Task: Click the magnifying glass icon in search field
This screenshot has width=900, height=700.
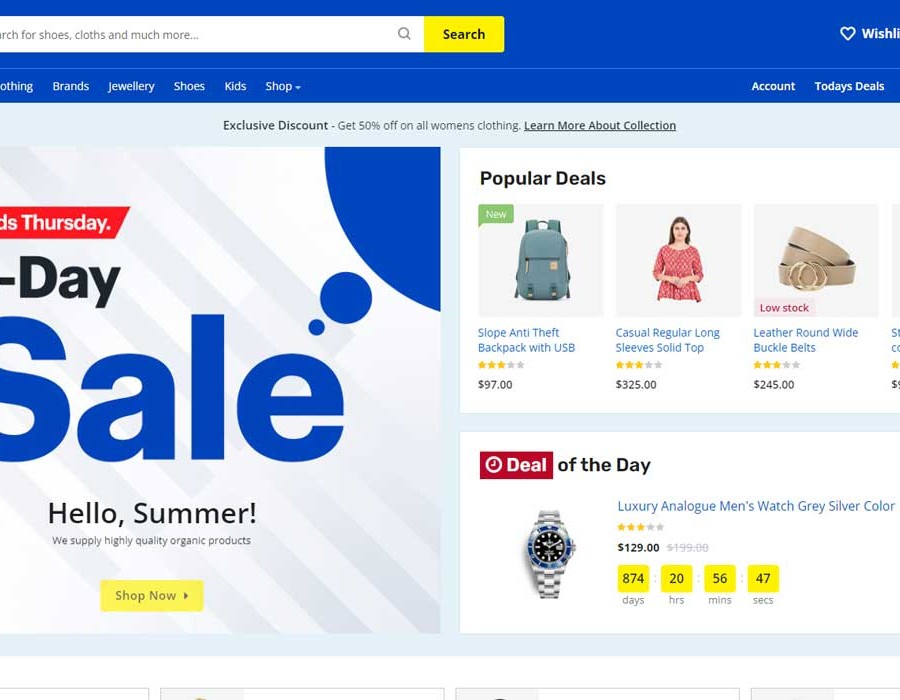Action: (x=404, y=34)
